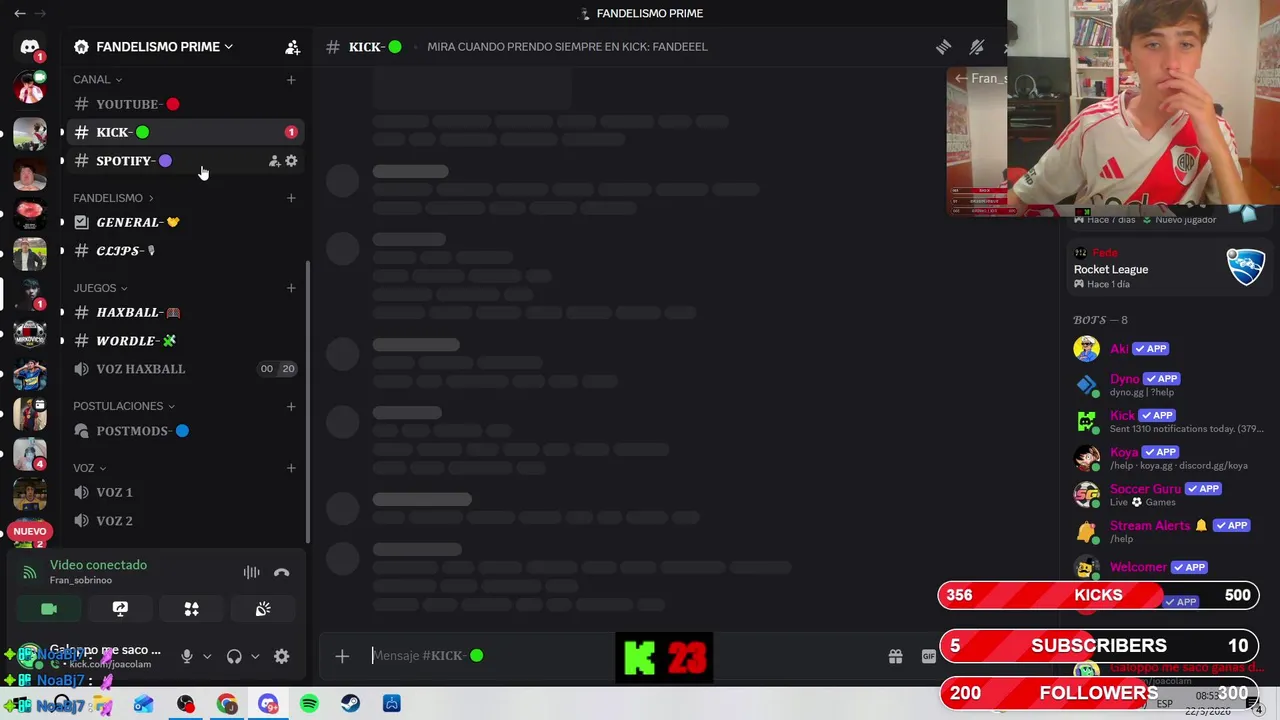Open the KICK channel
1280x720 pixels.
click(184, 132)
